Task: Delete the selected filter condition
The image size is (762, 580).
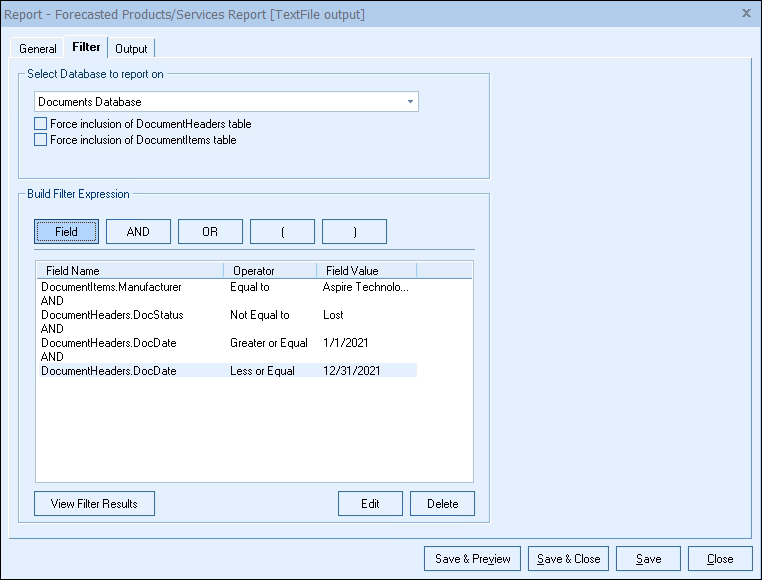Action: 442,503
